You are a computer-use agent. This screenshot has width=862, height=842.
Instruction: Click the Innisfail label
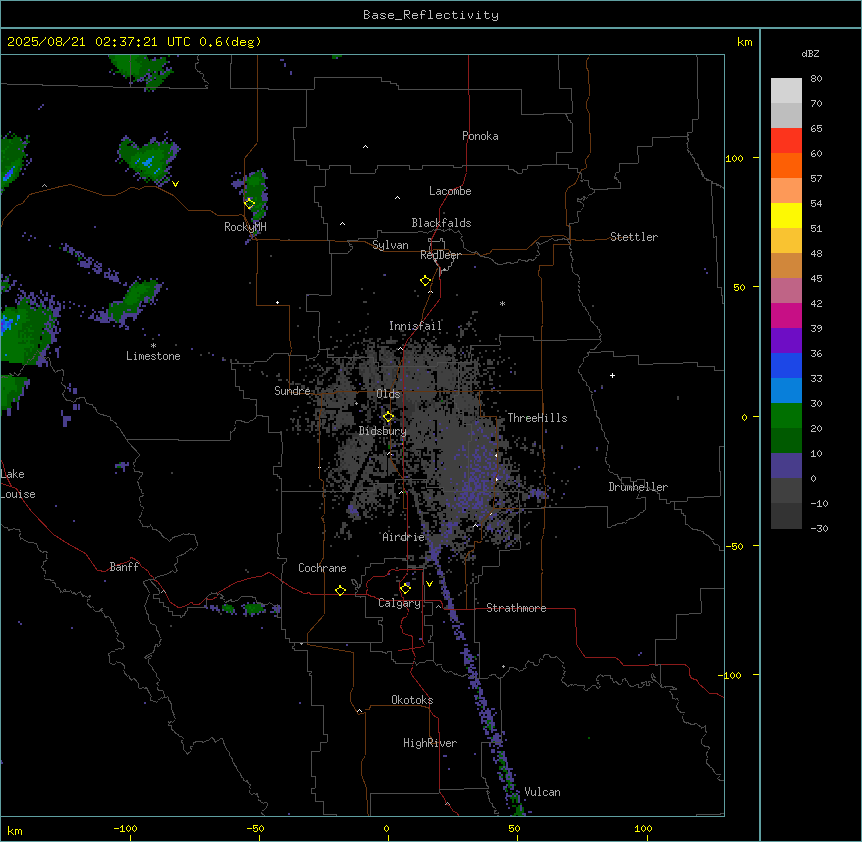[415, 326]
